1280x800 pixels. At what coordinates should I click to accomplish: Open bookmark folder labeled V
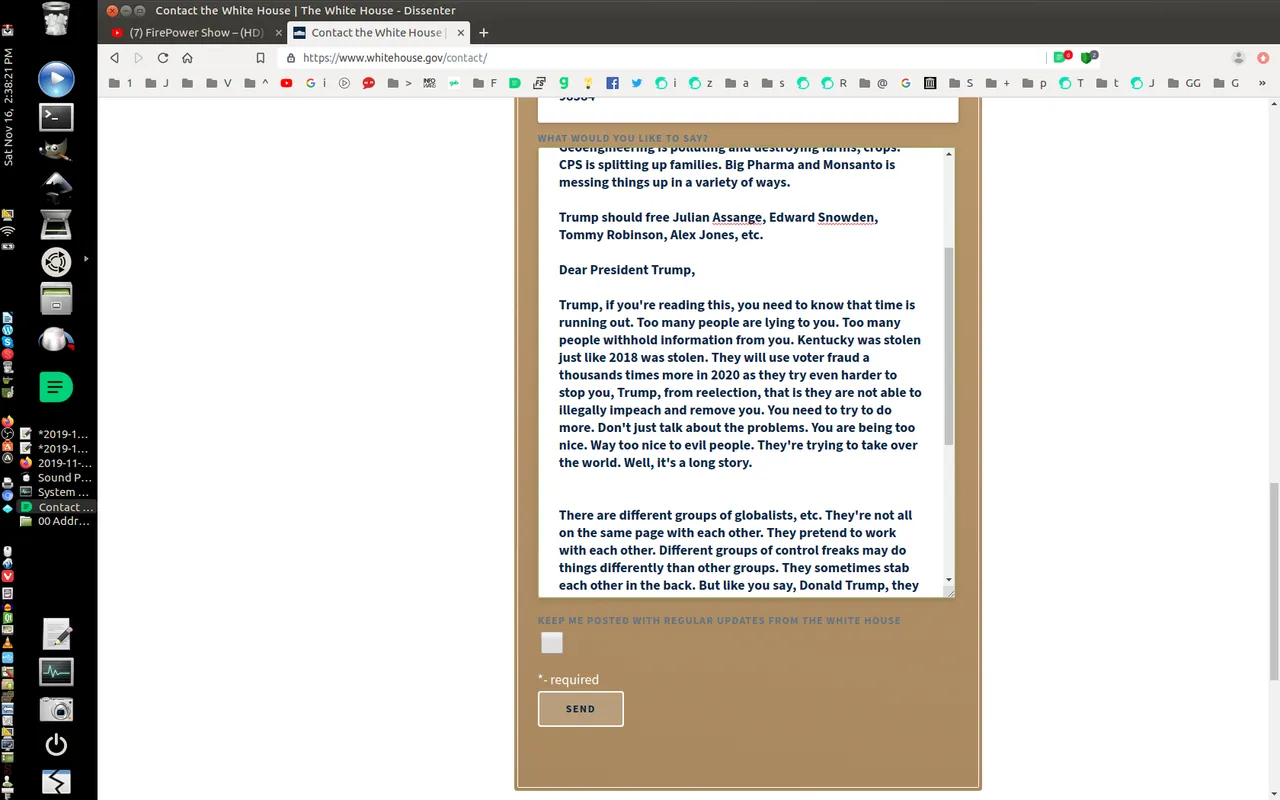click(x=219, y=83)
